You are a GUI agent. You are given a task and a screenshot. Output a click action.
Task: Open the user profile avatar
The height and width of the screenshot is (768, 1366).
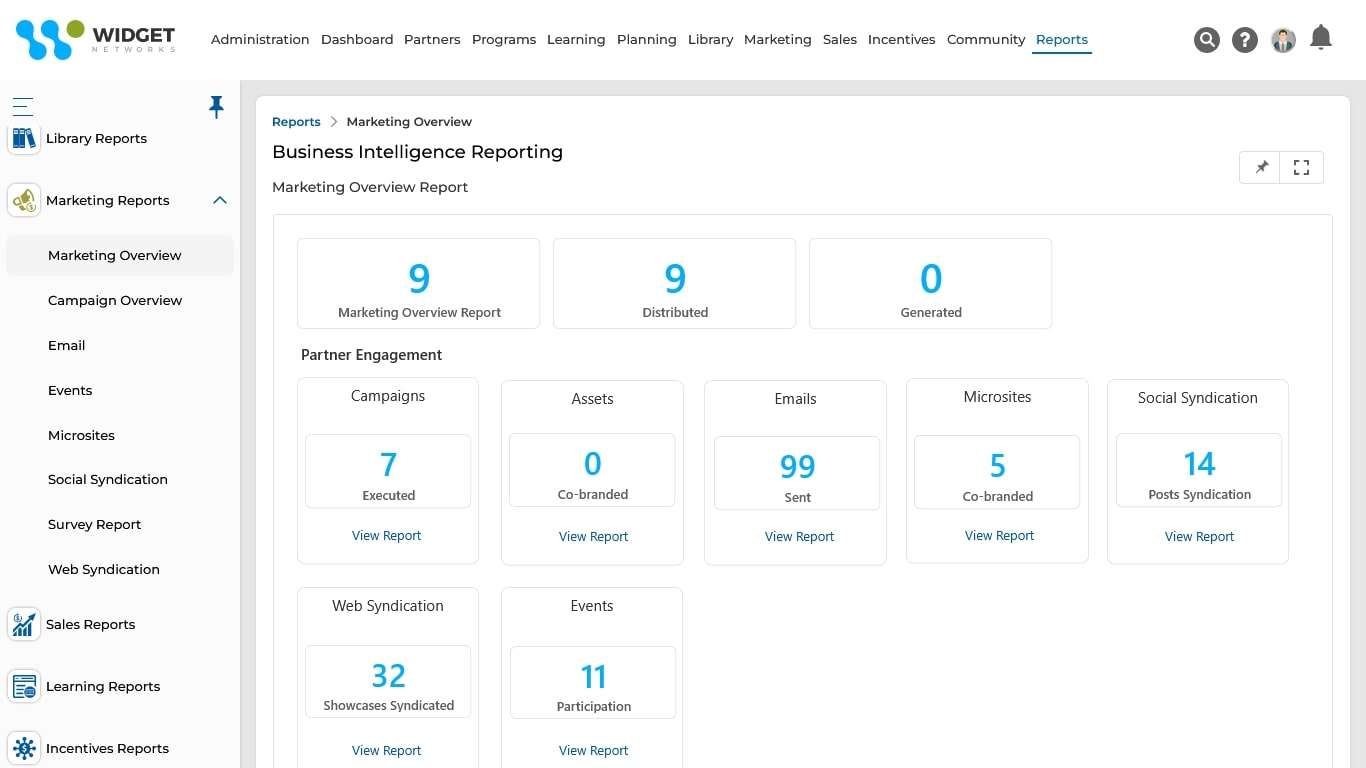click(x=1283, y=40)
